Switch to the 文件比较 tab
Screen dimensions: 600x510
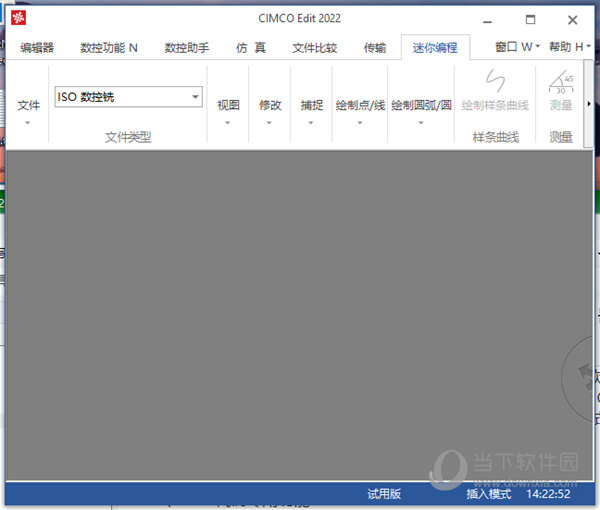coord(314,47)
